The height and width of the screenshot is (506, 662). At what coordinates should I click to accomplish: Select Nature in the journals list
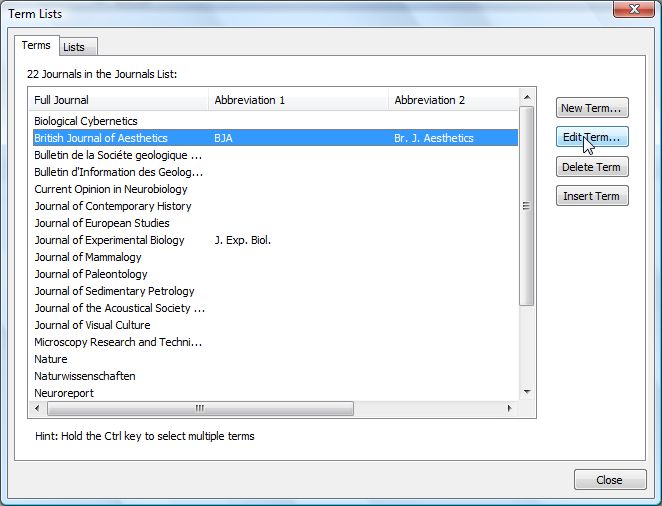point(51,359)
